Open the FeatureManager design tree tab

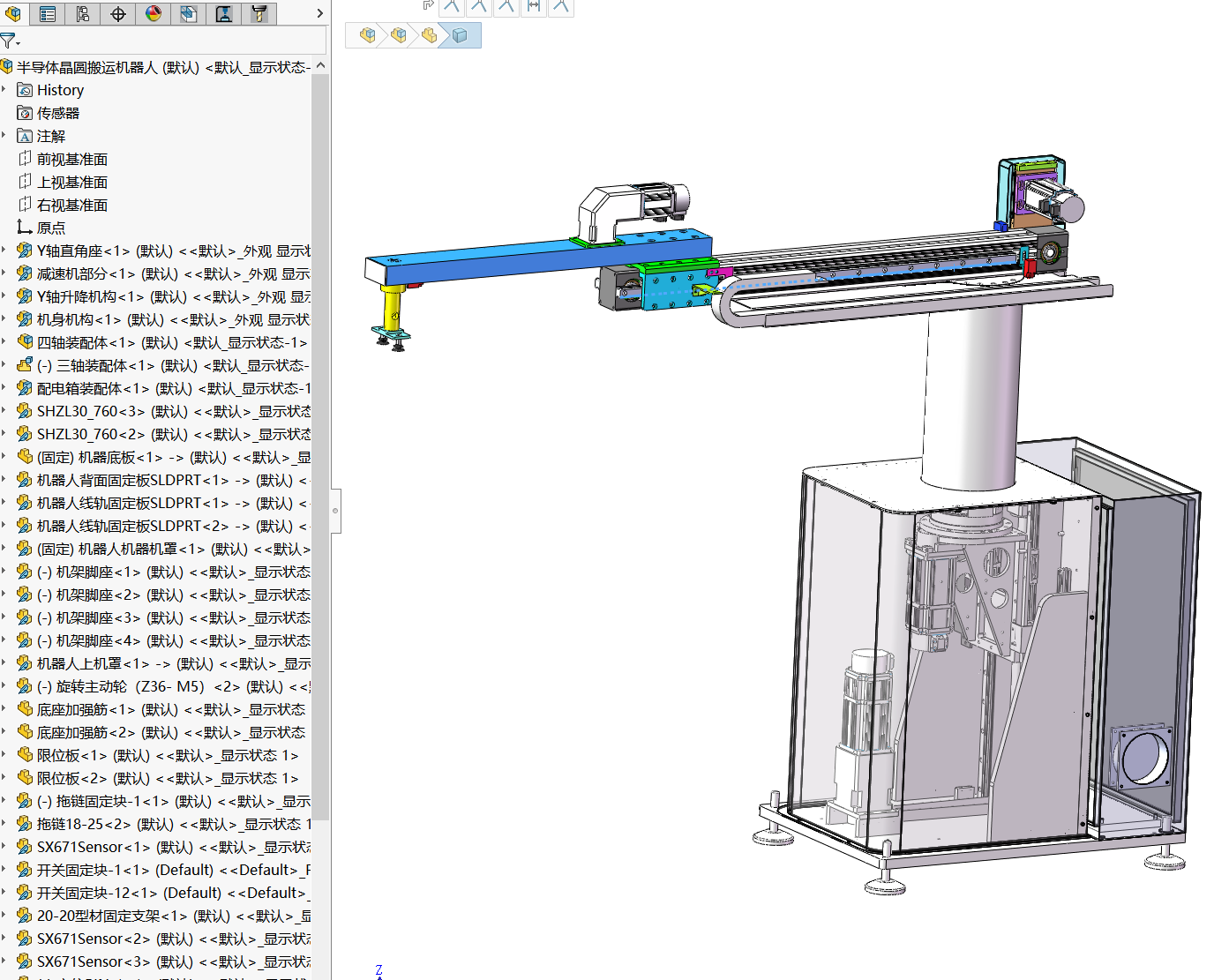[13, 13]
